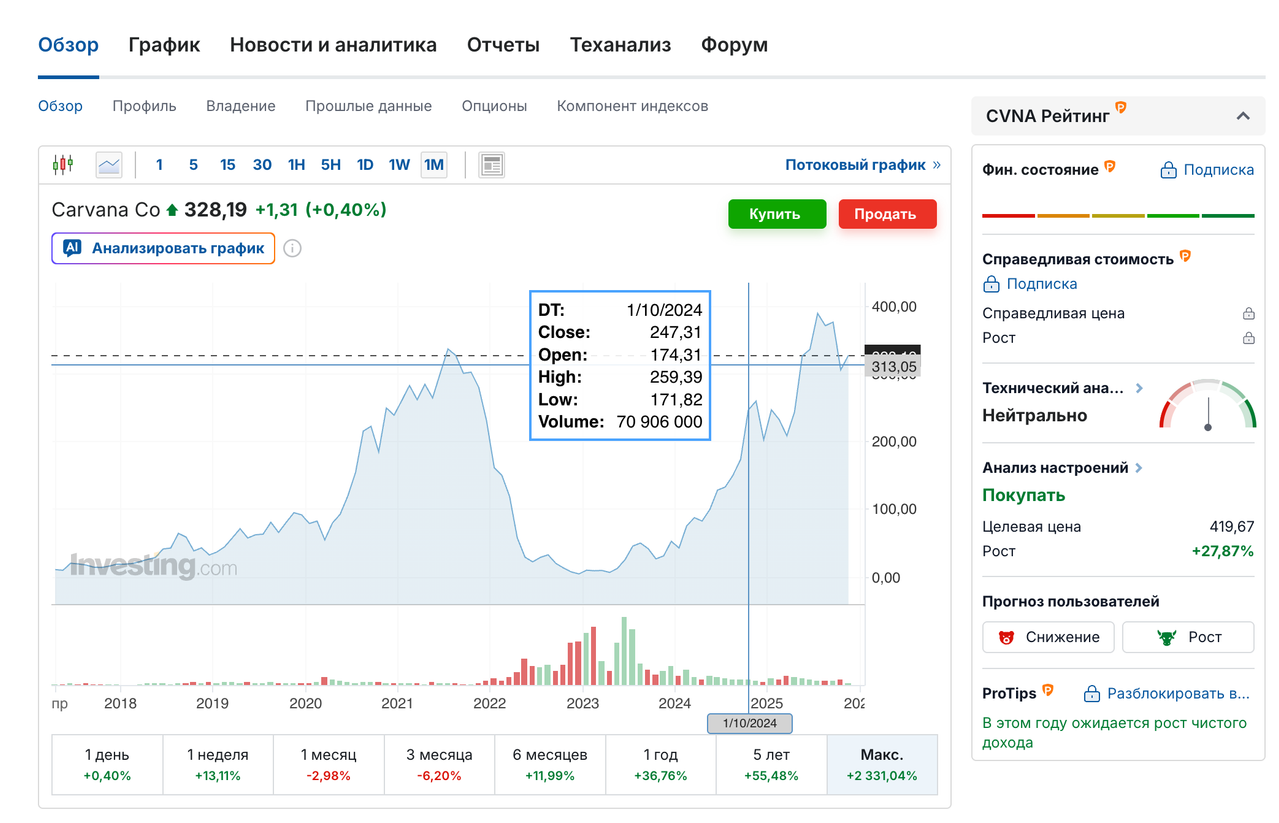Click the financial health color bar
Viewport: 1279px width, 823px height.
(x=1118, y=215)
